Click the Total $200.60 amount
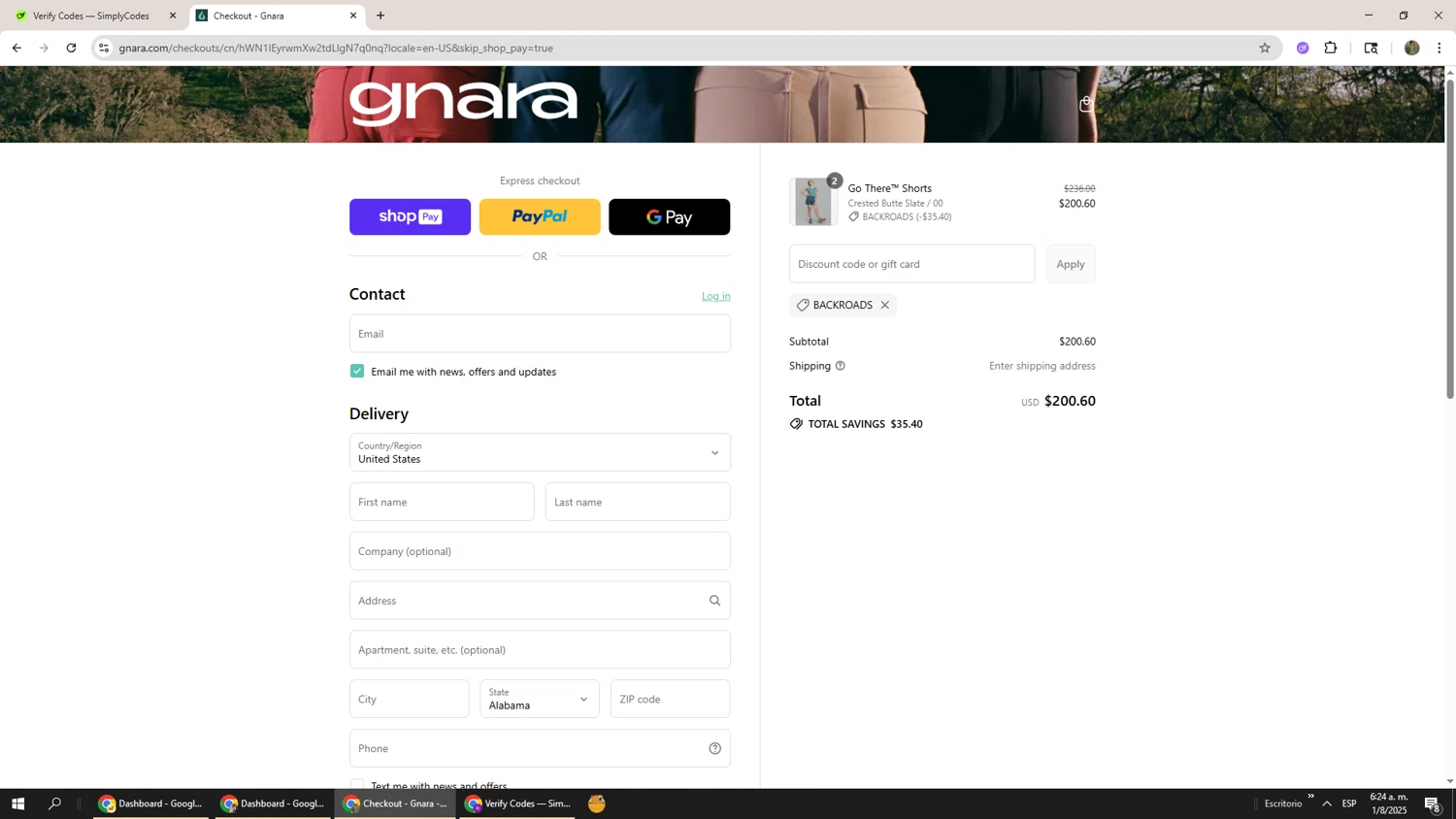 (x=1070, y=401)
